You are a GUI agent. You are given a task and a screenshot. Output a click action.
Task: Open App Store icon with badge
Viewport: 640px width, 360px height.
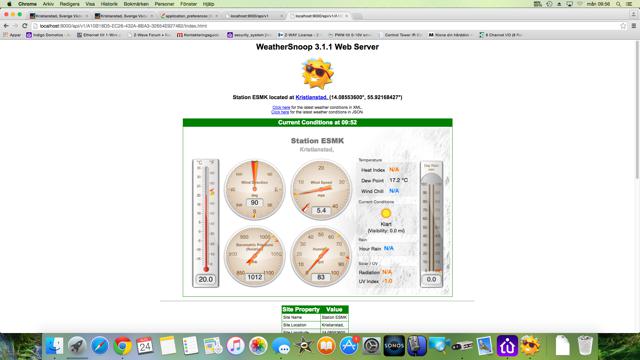click(x=349, y=346)
